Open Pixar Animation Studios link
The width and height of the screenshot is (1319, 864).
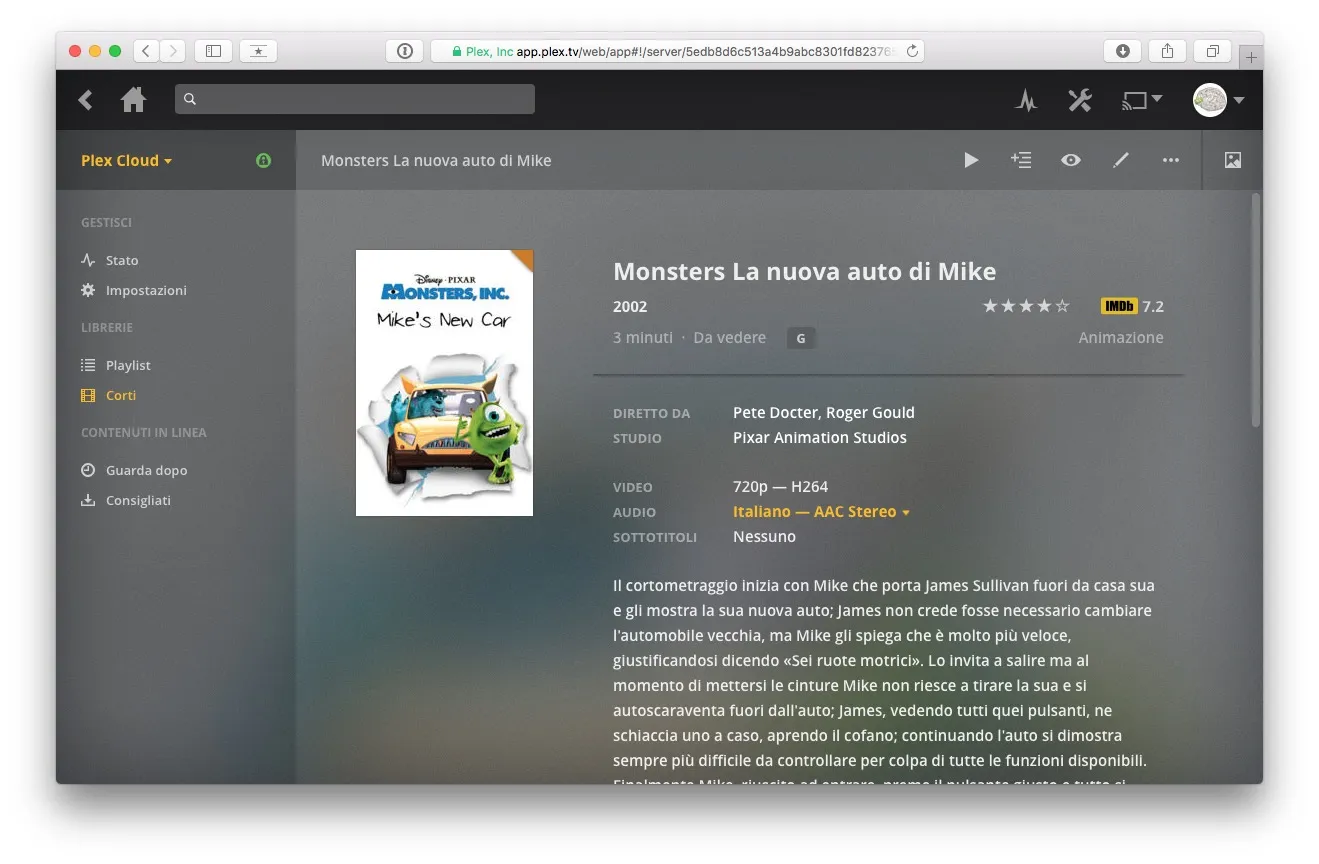pos(820,437)
